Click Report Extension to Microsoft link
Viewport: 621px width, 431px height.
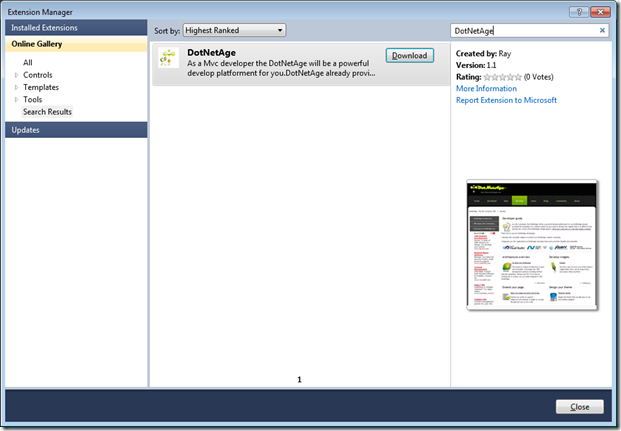point(506,100)
